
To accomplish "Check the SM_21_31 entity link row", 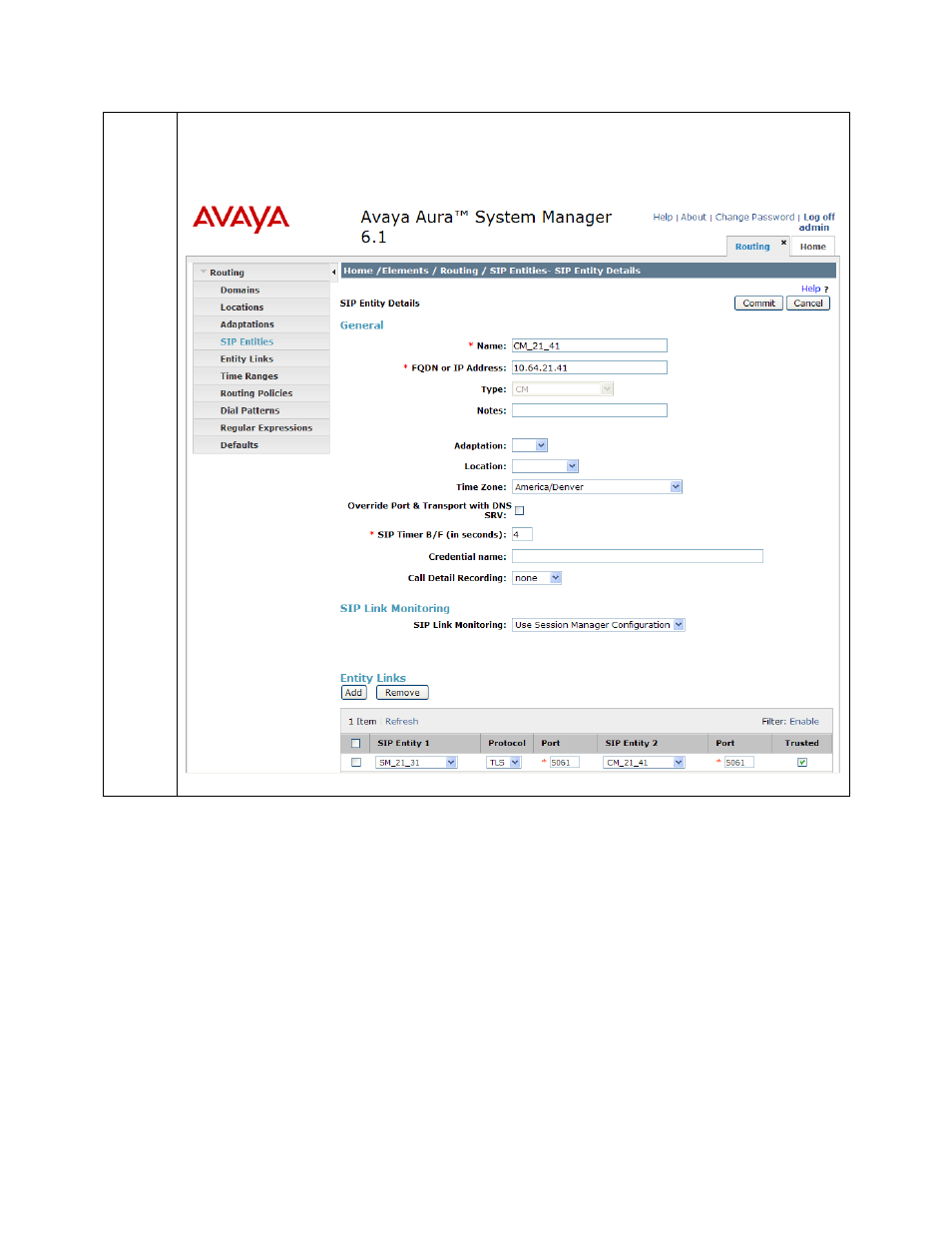I will click(x=355, y=763).
